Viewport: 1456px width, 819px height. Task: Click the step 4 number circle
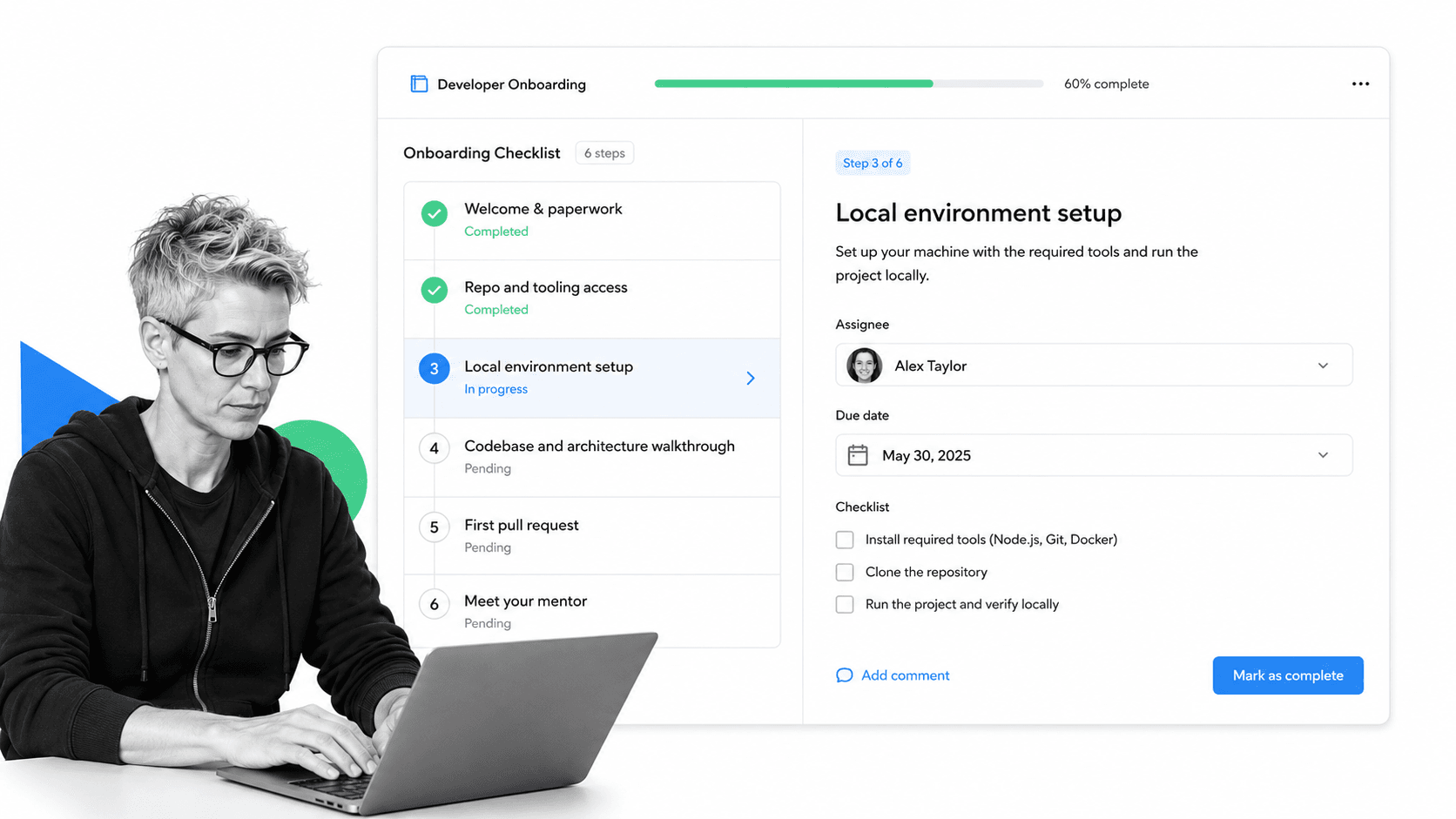[435, 448]
